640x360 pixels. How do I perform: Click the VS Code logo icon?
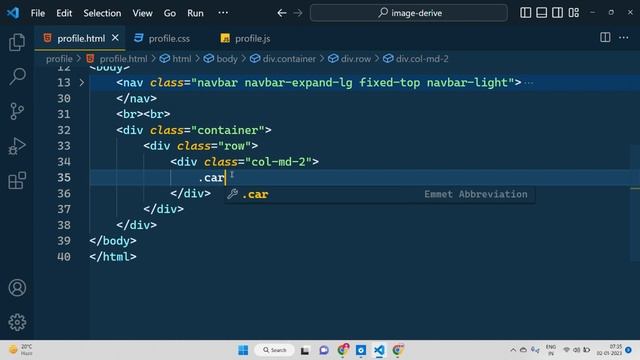coord(13,13)
